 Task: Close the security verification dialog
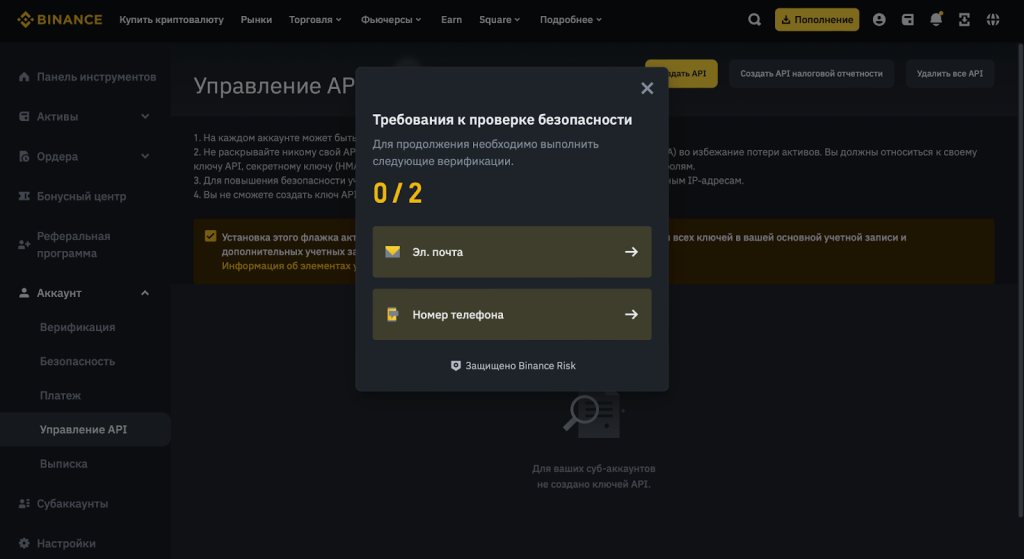pyautogui.click(x=647, y=88)
